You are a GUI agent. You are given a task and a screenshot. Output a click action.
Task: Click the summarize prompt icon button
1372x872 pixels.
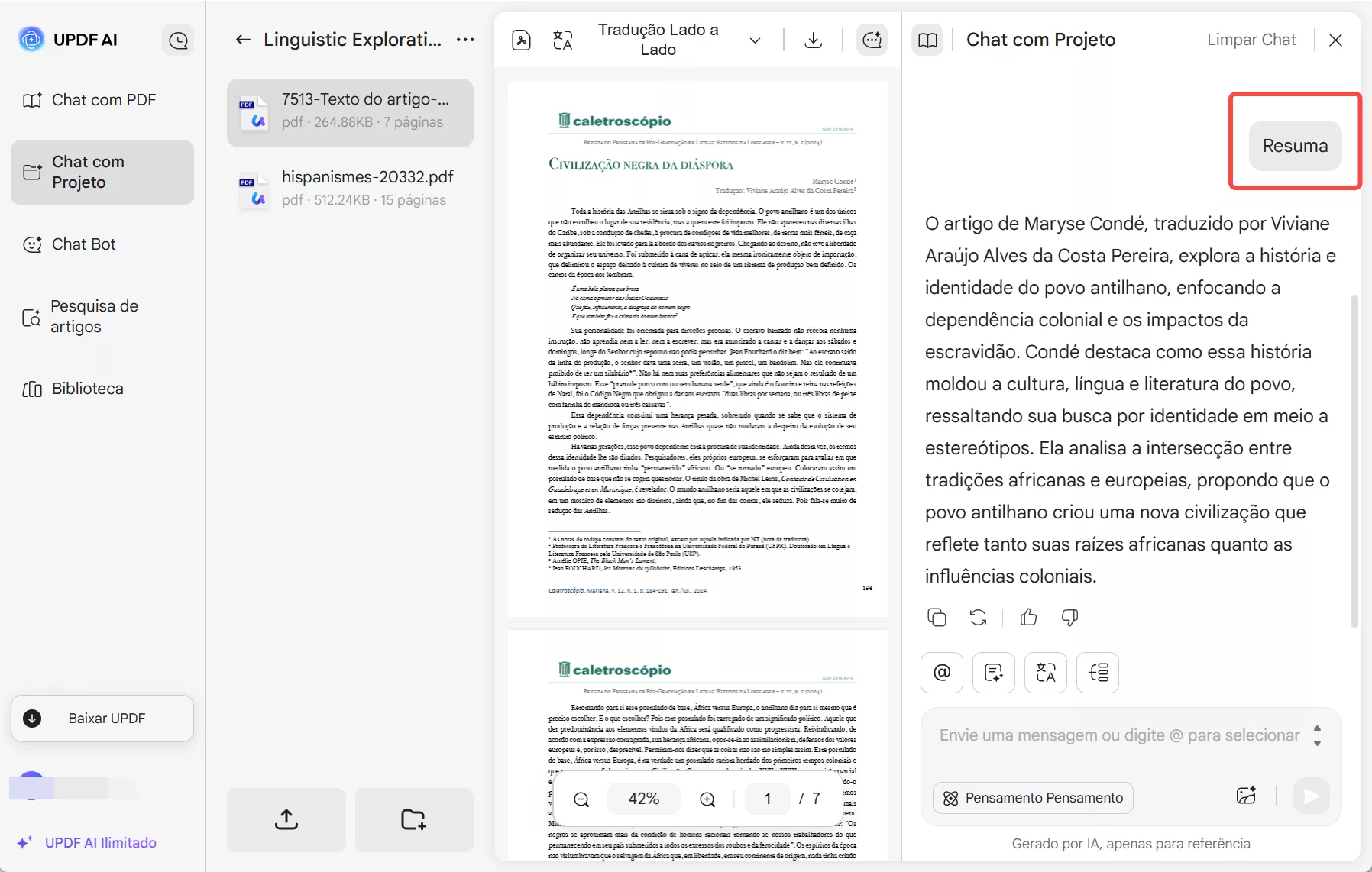point(994,673)
